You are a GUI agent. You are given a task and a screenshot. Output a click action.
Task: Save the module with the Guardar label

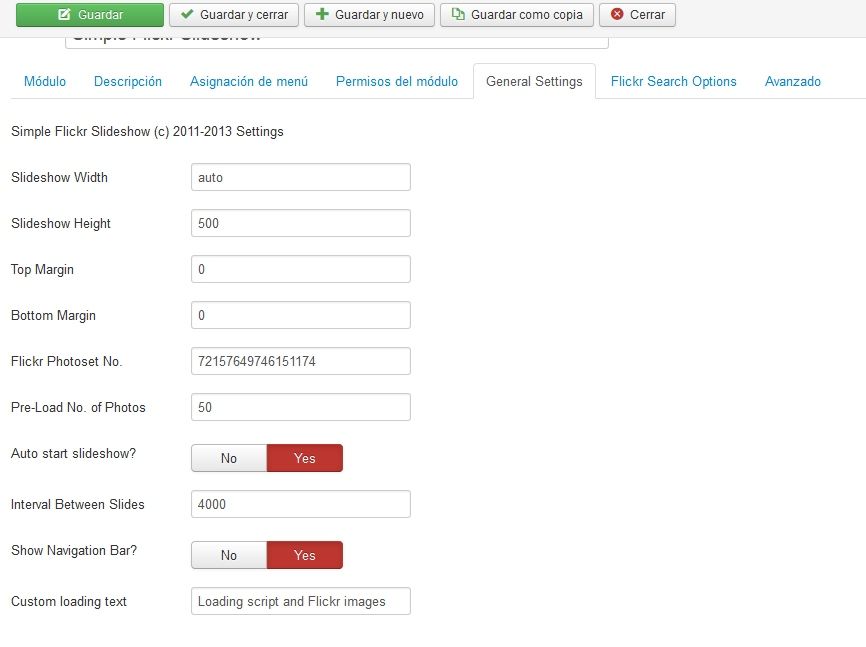pyautogui.click(x=101, y=15)
